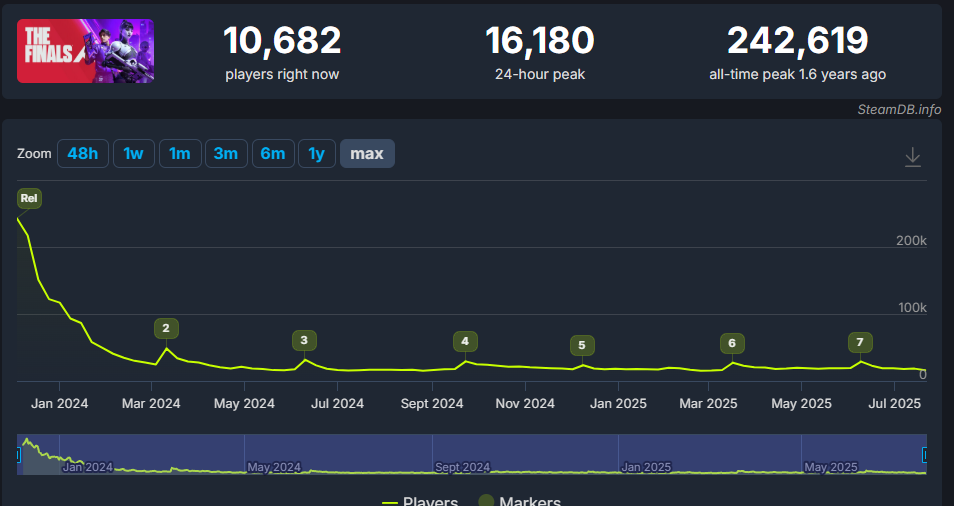The image size is (954, 506).
Task: Grab the left navigator range handle
Action: click(x=18, y=454)
